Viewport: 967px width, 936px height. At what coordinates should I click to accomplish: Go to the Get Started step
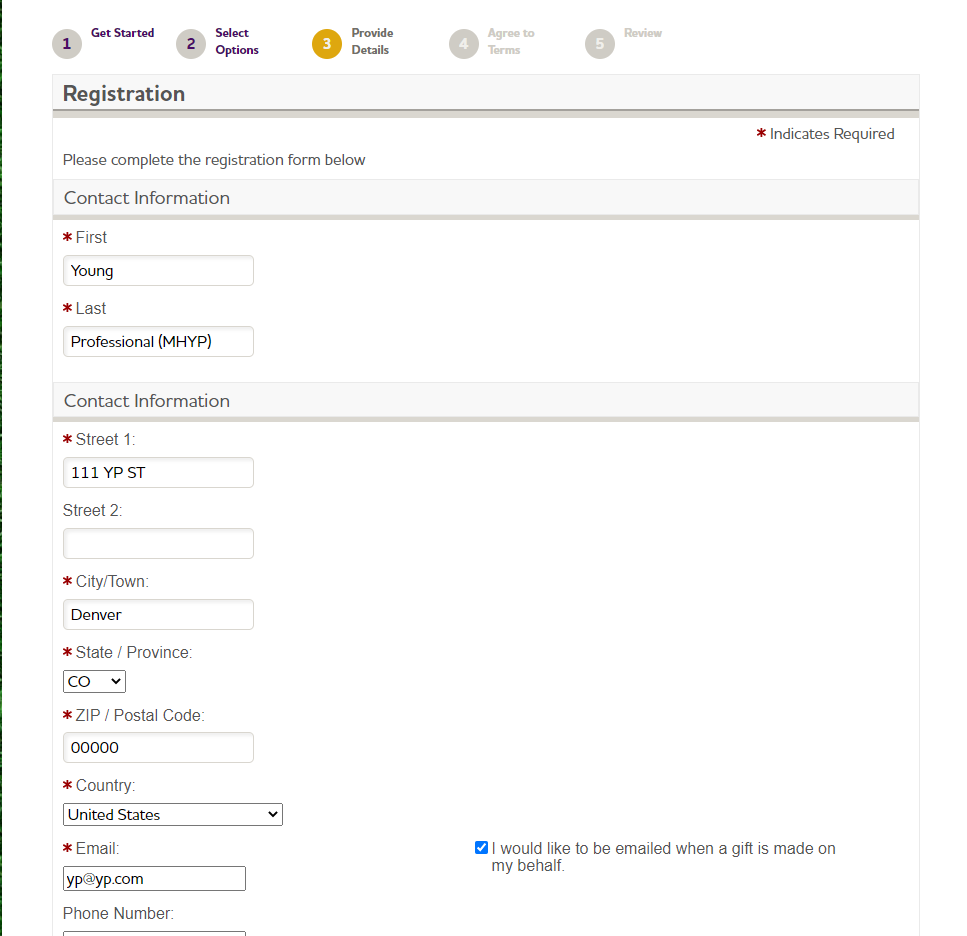(123, 33)
